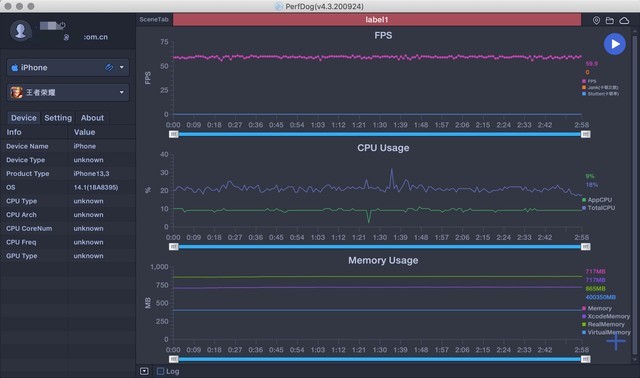The image size is (640, 378).
Task: Toggle the AppCPU legend entry
Action: (x=597, y=200)
